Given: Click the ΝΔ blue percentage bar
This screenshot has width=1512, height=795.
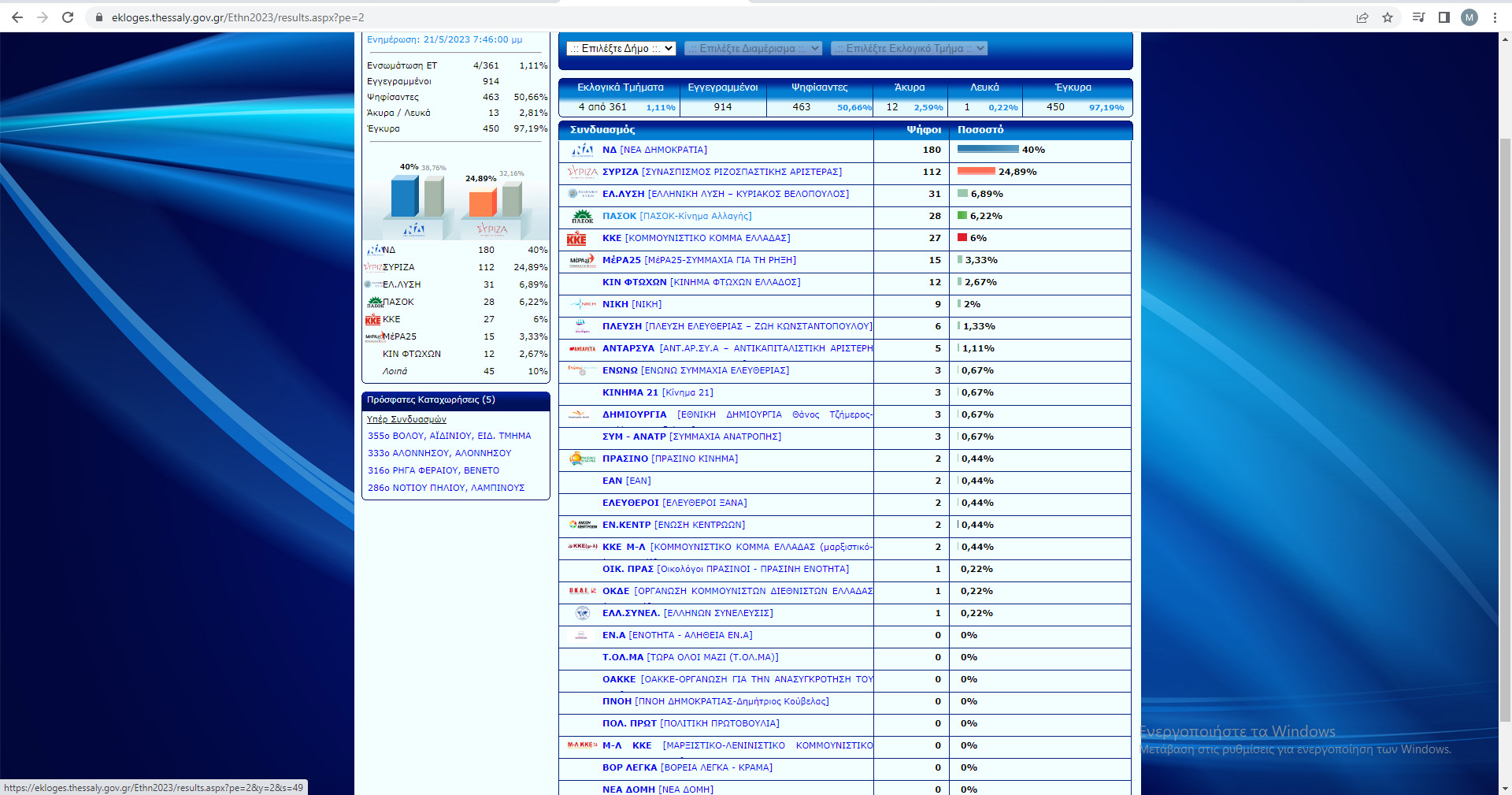Looking at the screenshot, I should (988, 149).
